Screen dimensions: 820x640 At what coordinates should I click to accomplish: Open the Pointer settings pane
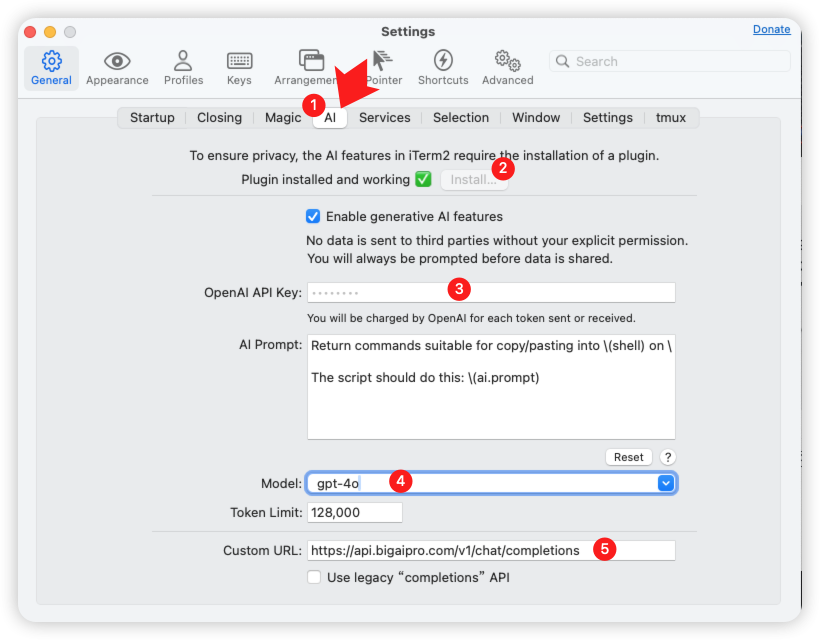pos(384,68)
